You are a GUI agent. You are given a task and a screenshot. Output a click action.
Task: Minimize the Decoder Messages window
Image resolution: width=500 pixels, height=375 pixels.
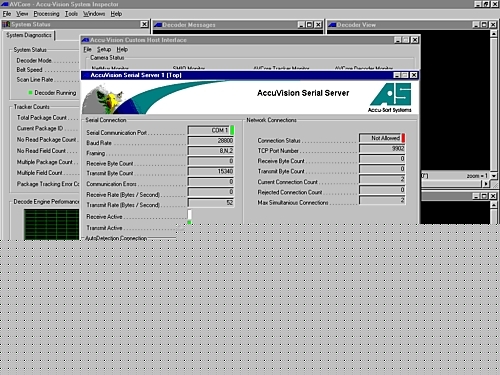[301, 25]
